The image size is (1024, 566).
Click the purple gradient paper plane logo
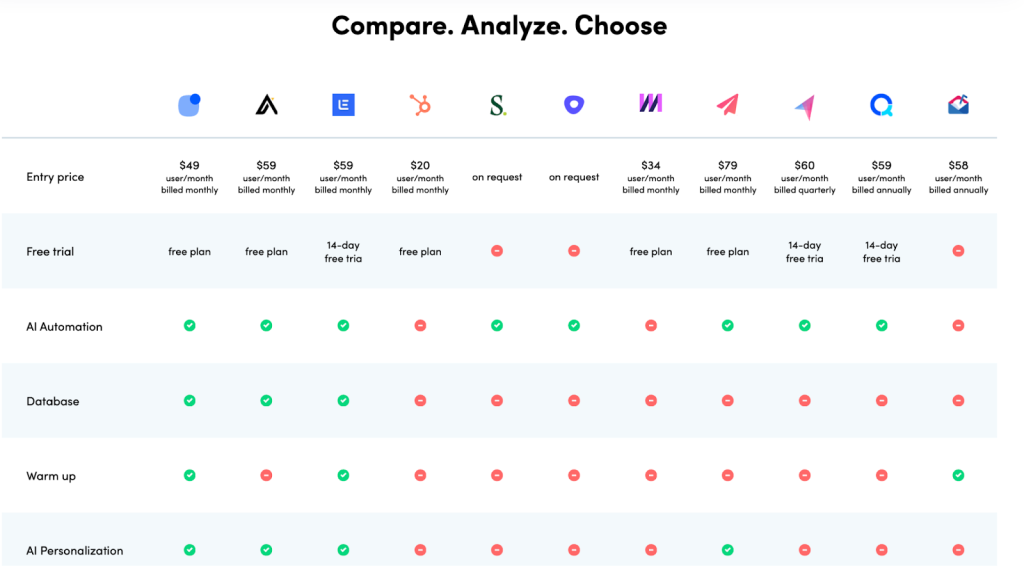click(805, 106)
